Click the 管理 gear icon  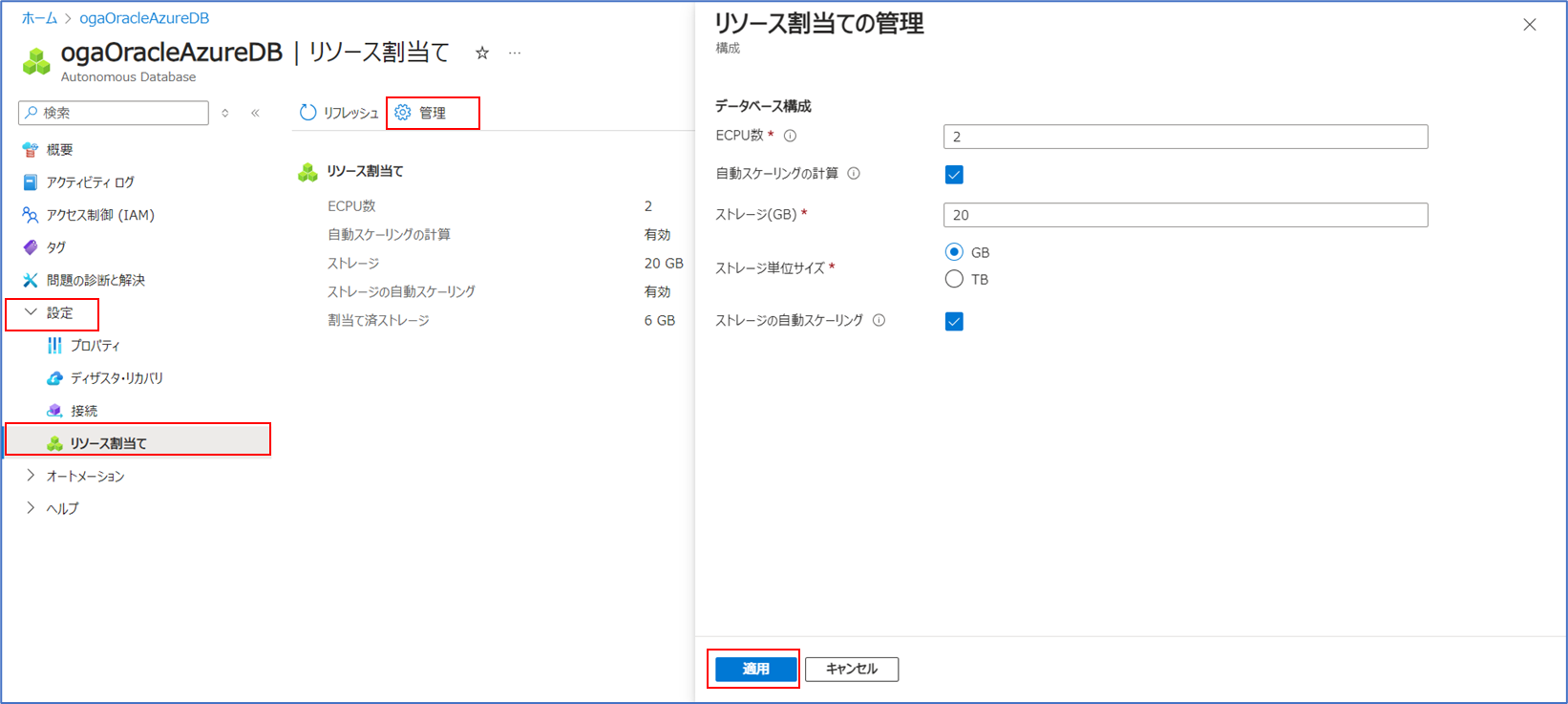(x=403, y=113)
